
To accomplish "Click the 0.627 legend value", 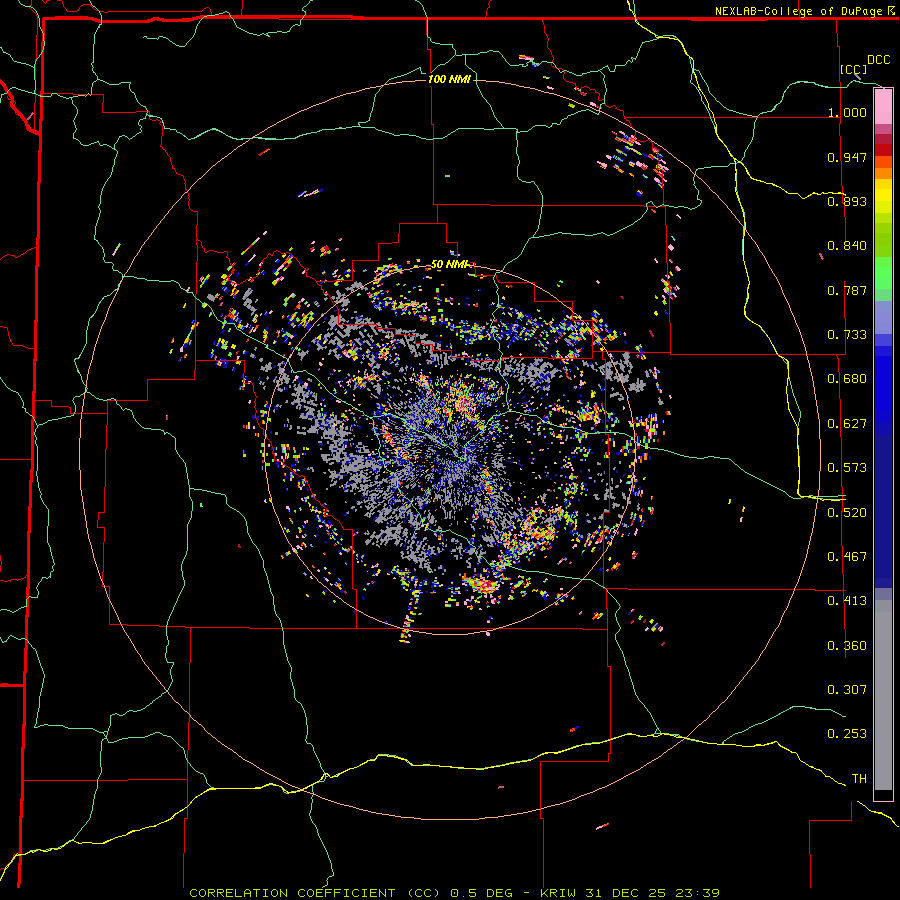I will [847, 424].
